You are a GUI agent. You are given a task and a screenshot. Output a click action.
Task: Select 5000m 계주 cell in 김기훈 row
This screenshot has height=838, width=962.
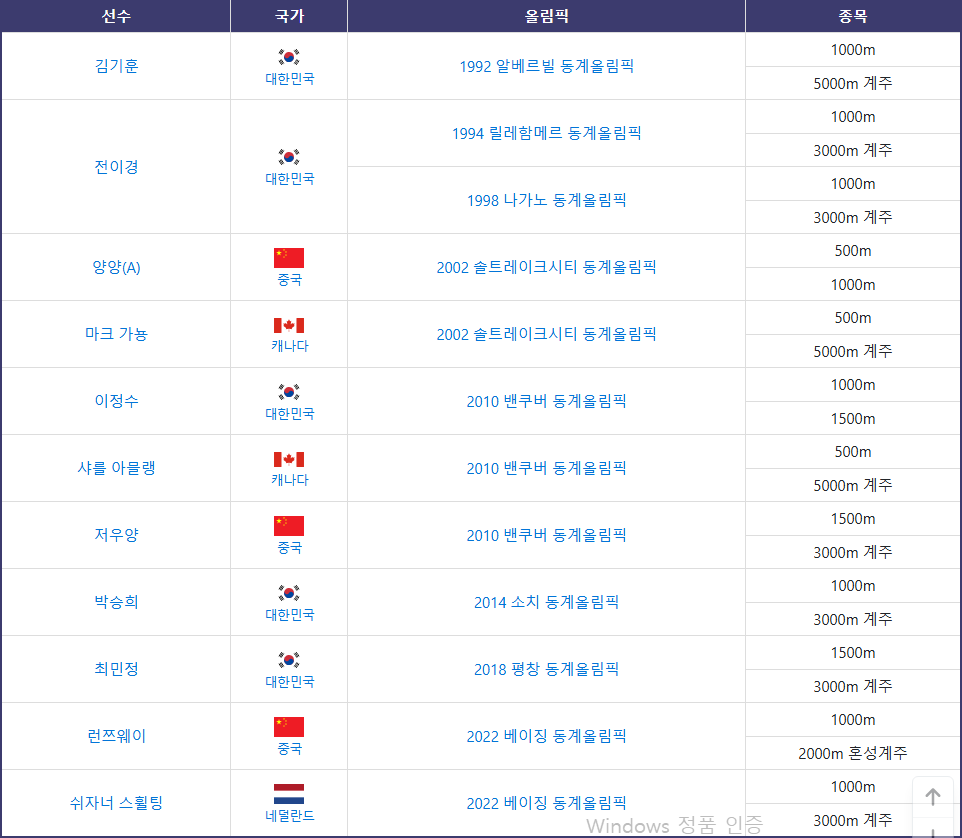853,83
